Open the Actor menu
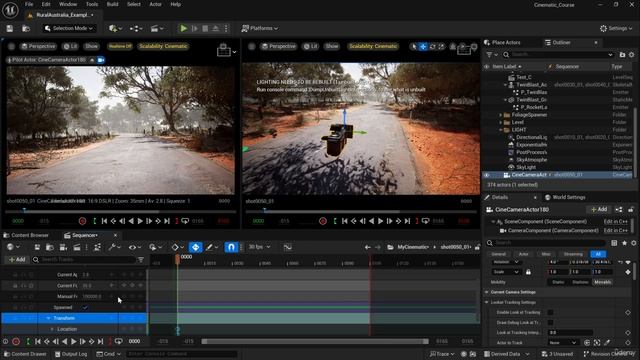The image size is (640, 360). coord(156,4)
